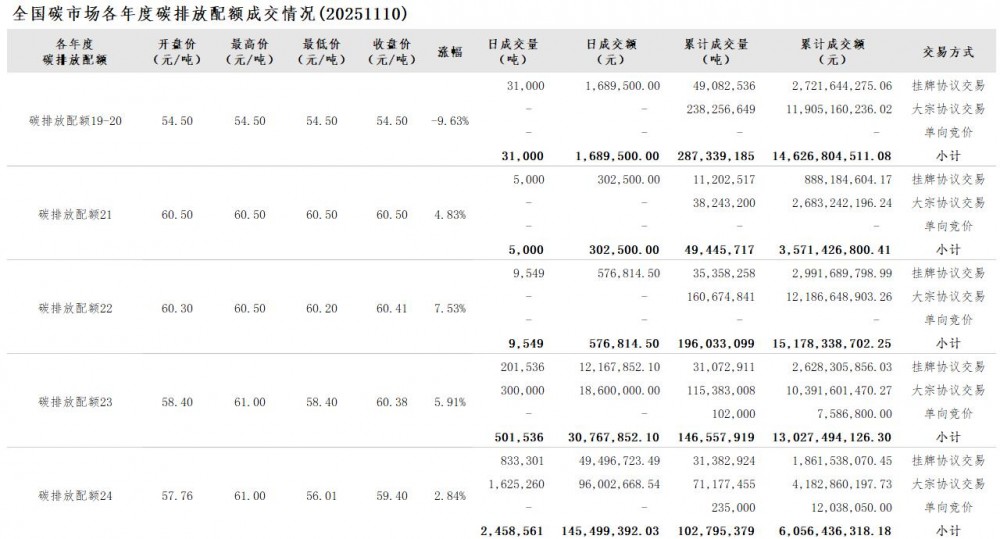This screenshot has width=1000, height=539.
Task: Select the 碳排放配额23 row label
Action: click(x=76, y=402)
